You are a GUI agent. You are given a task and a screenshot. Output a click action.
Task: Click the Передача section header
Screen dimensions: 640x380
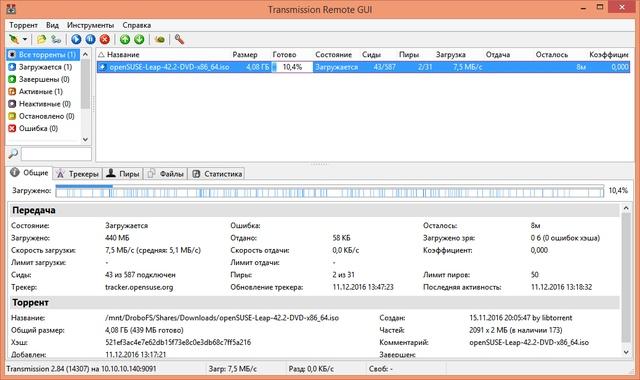[33, 211]
